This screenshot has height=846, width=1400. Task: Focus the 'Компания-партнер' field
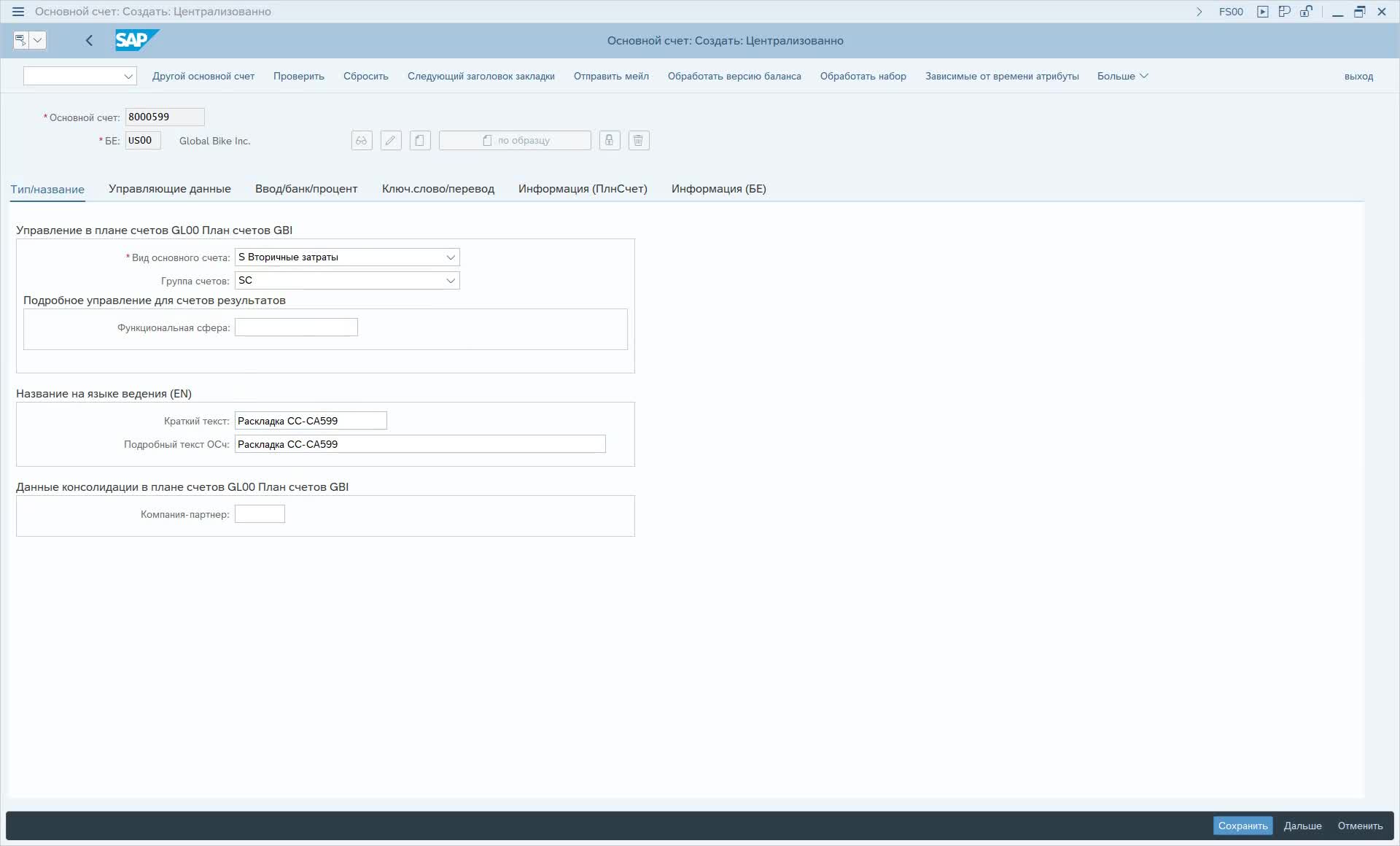click(x=260, y=514)
